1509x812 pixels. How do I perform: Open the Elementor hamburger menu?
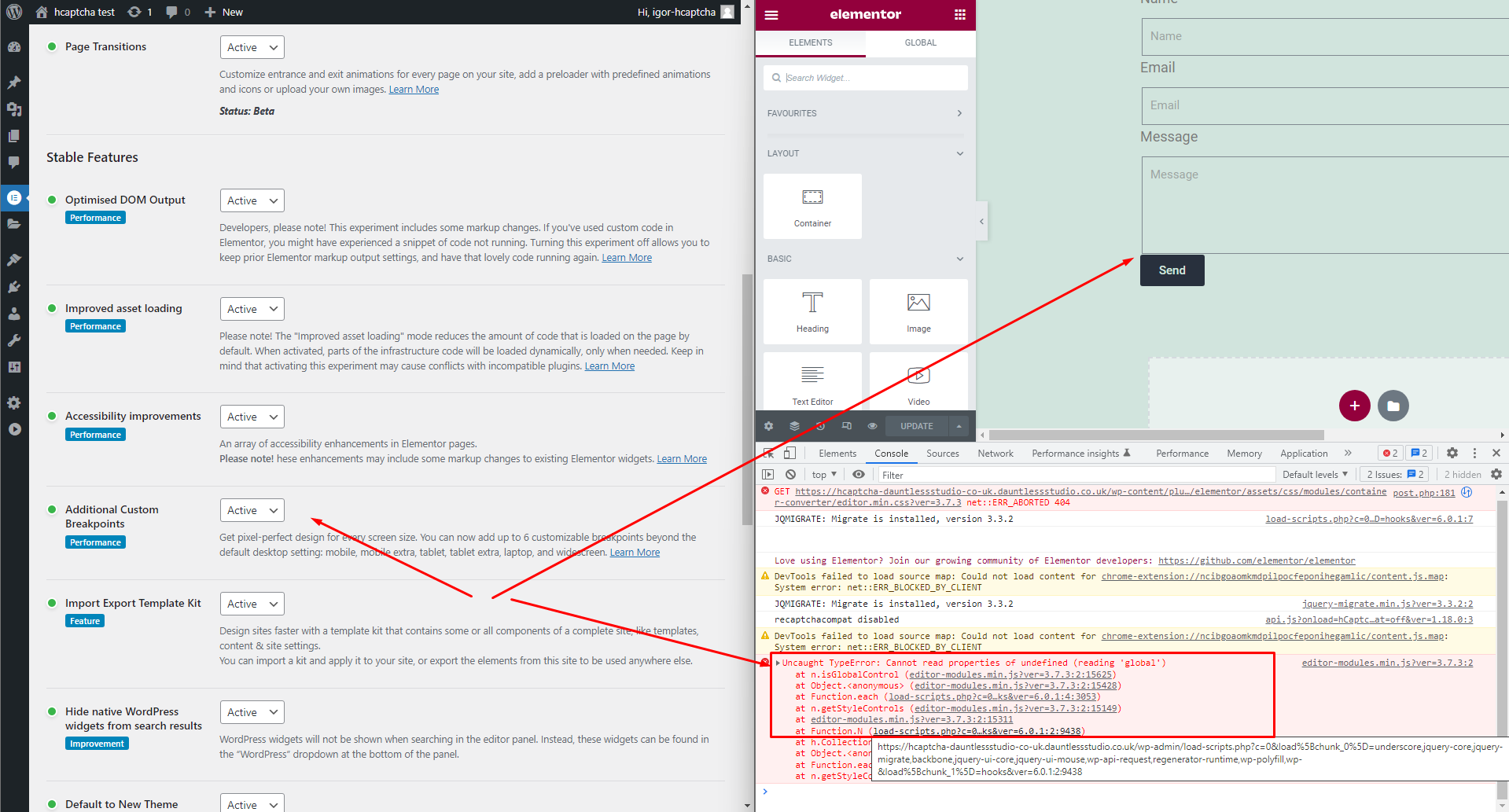tap(771, 14)
